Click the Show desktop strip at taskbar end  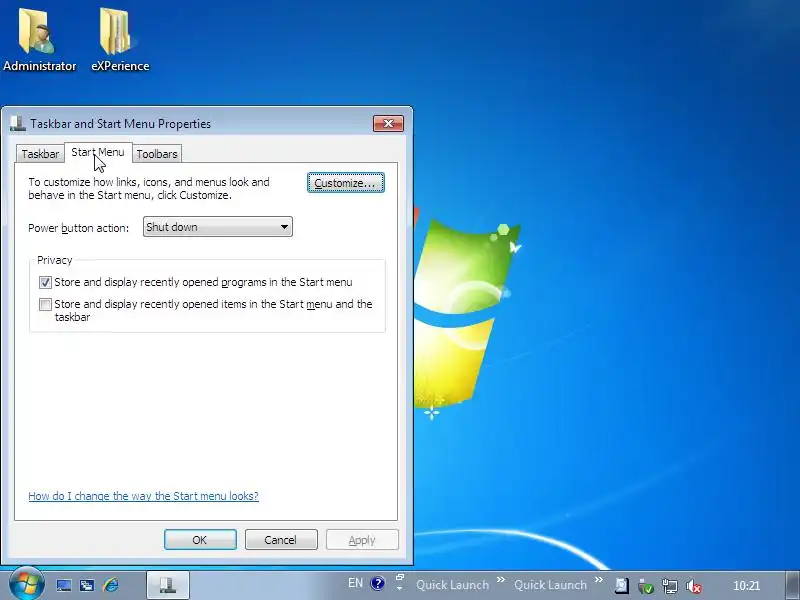[x=792, y=585]
